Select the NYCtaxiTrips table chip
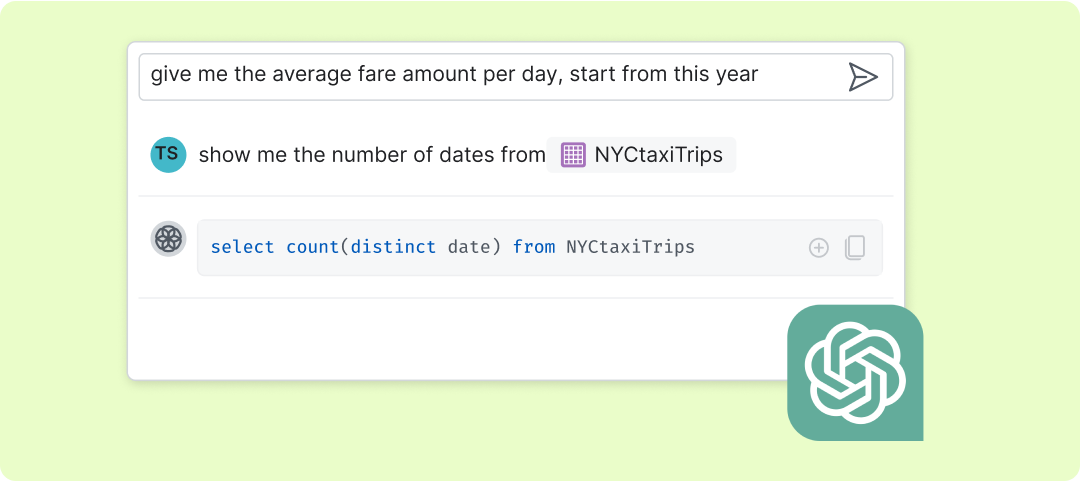The image size is (1080, 481). (x=642, y=155)
